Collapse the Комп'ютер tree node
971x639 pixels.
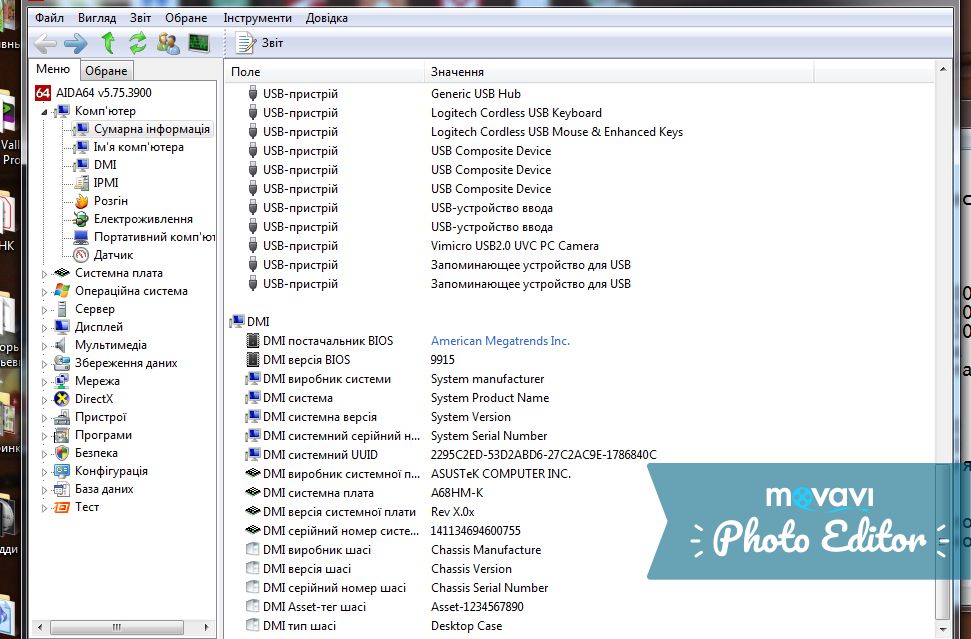pos(44,112)
